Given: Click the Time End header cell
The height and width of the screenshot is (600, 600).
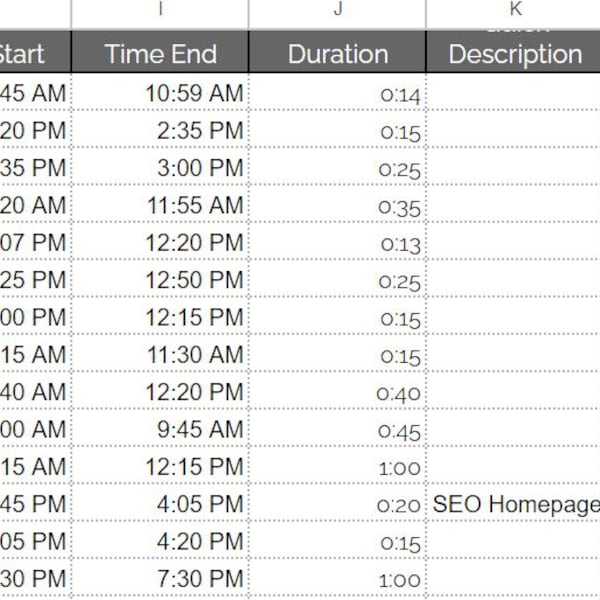Looking at the screenshot, I should coord(160,52).
